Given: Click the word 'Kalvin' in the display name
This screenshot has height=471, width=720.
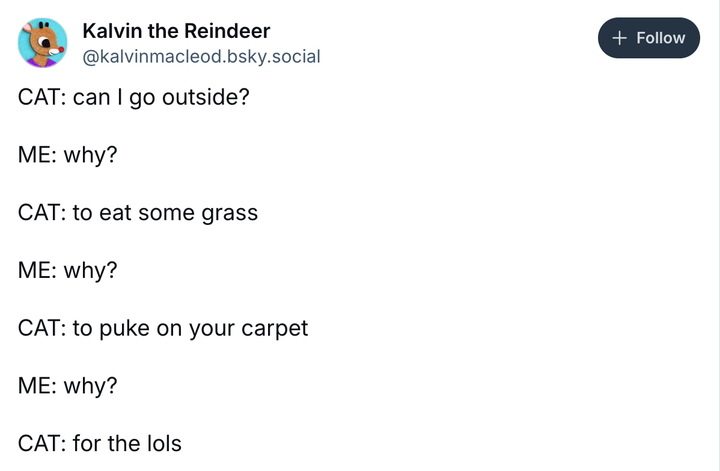Looking at the screenshot, I should point(112,31).
